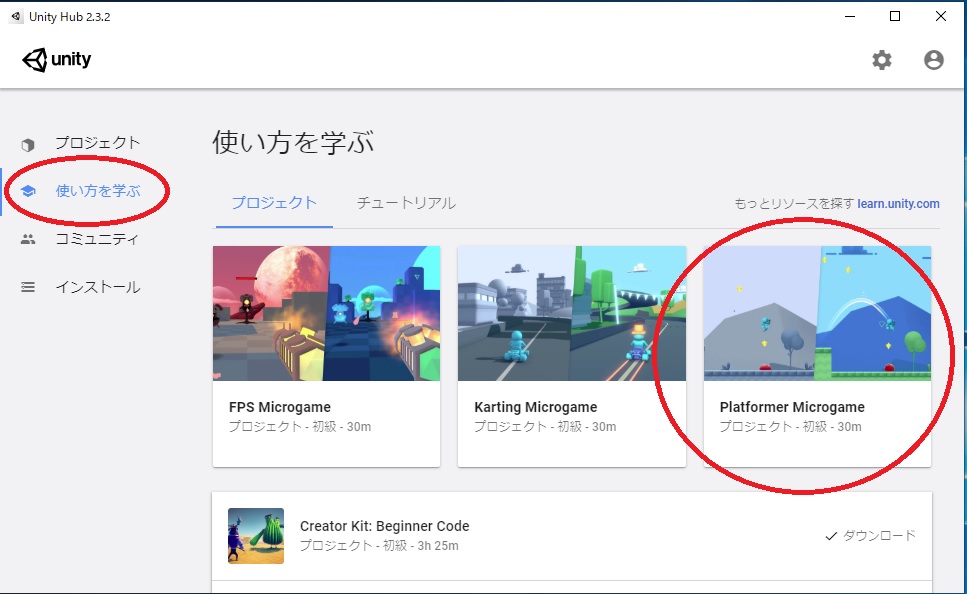Click the checkmark icon next to ダウンロード

(x=831, y=536)
